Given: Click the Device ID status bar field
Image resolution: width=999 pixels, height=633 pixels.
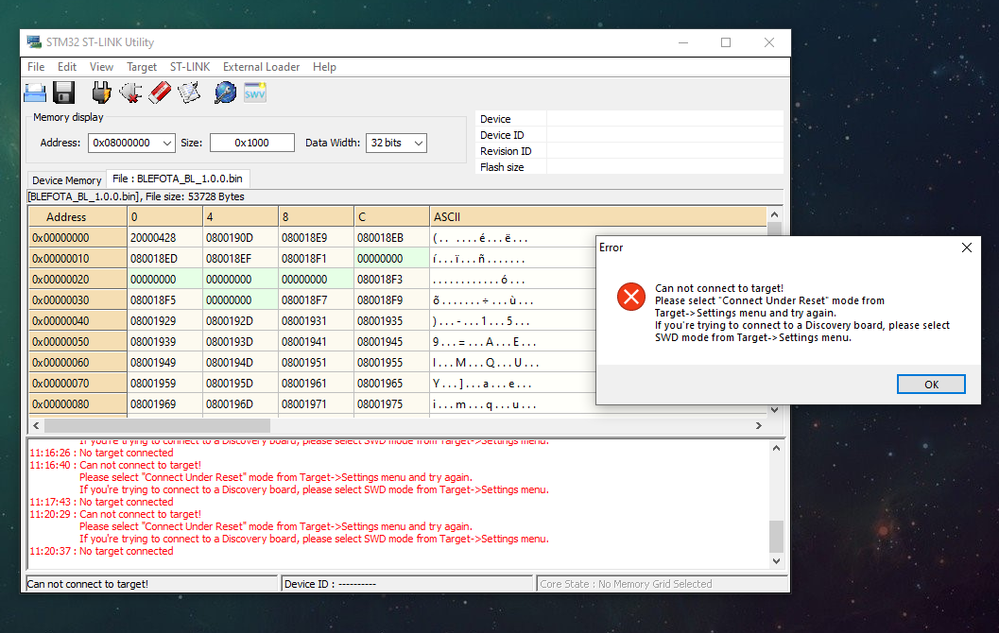Looking at the screenshot, I should tap(406, 584).
